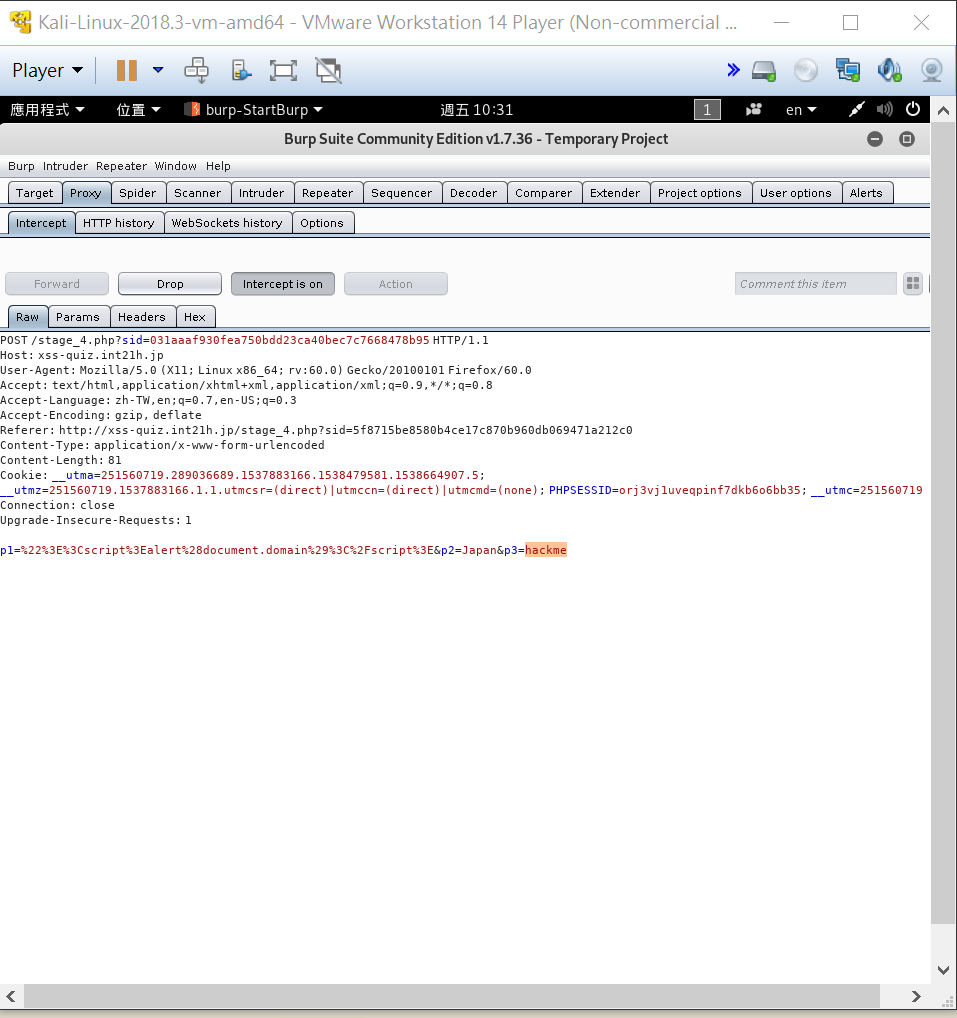The image size is (957, 1018).
Task: Switch to the Target tab
Action: coord(34,193)
